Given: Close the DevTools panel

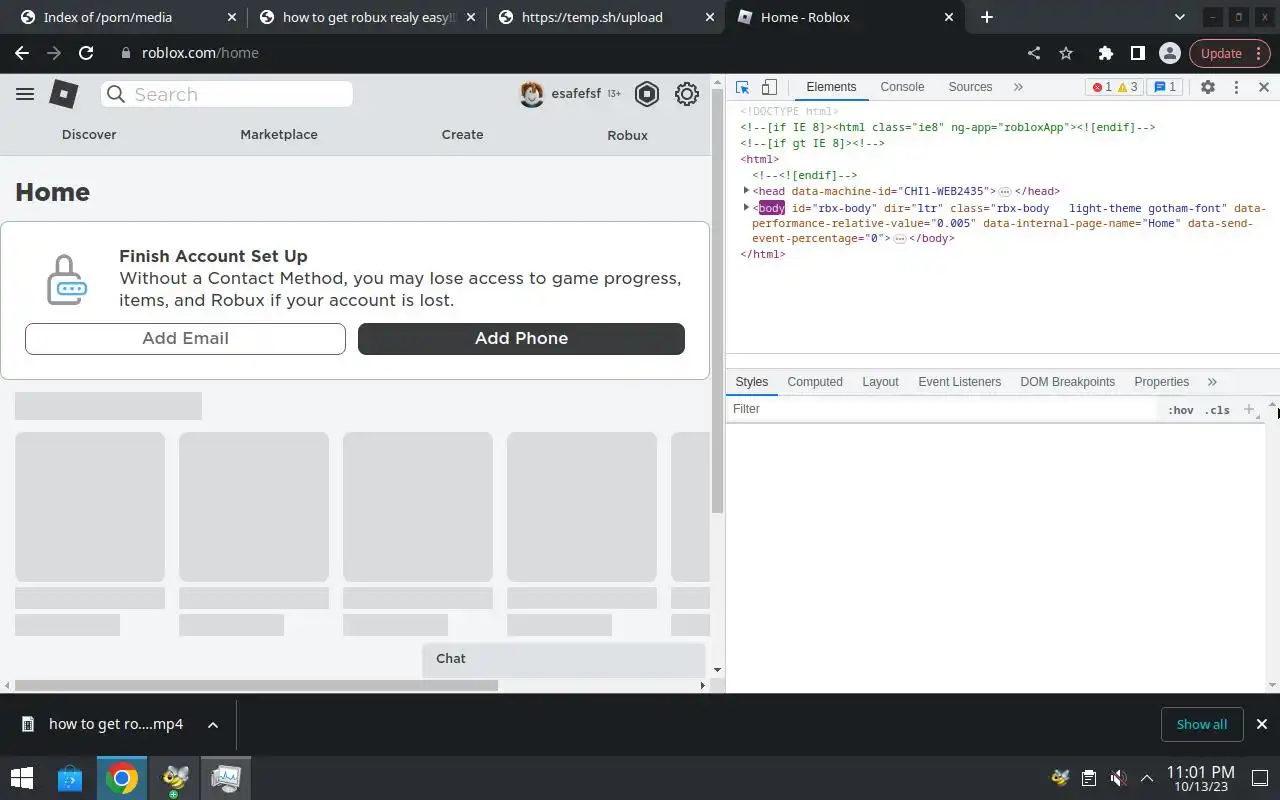Looking at the screenshot, I should click(x=1263, y=87).
